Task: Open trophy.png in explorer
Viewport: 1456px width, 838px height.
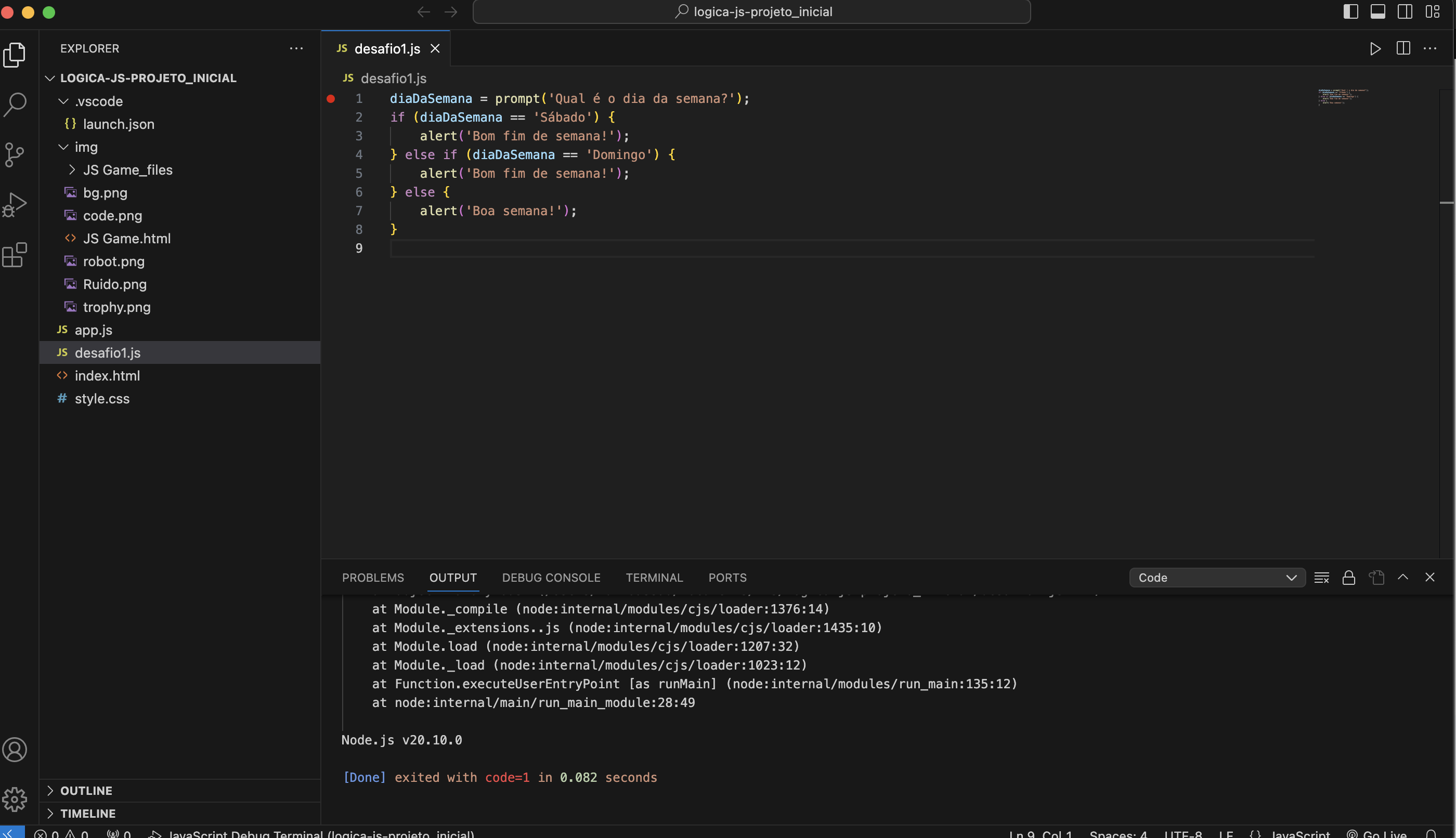Action: tap(180, 307)
